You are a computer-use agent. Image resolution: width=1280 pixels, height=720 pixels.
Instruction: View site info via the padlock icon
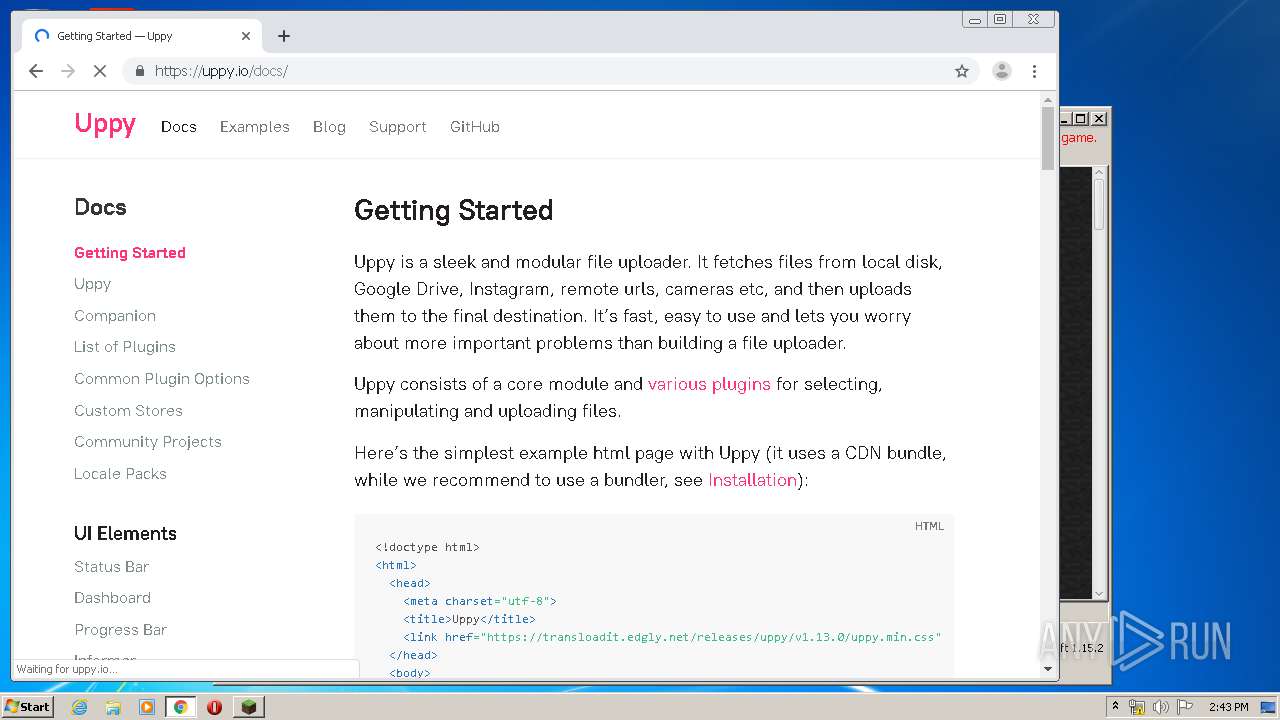139,71
